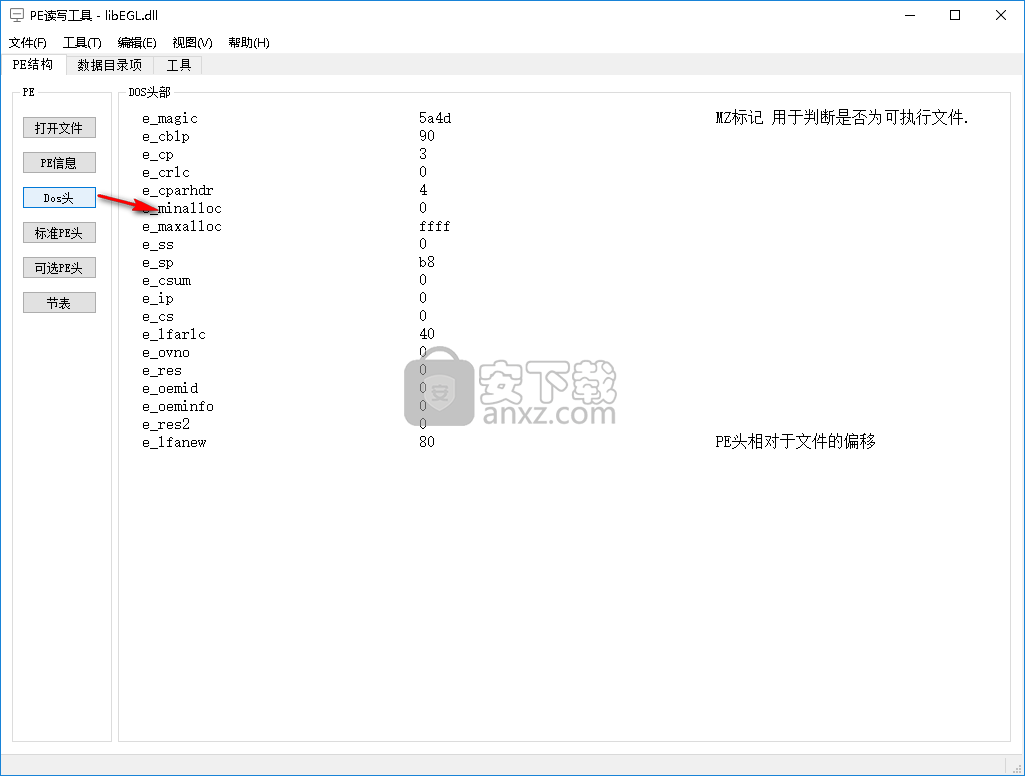
Task: Select the e_lfarlc field label
Action: pos(174,335)
